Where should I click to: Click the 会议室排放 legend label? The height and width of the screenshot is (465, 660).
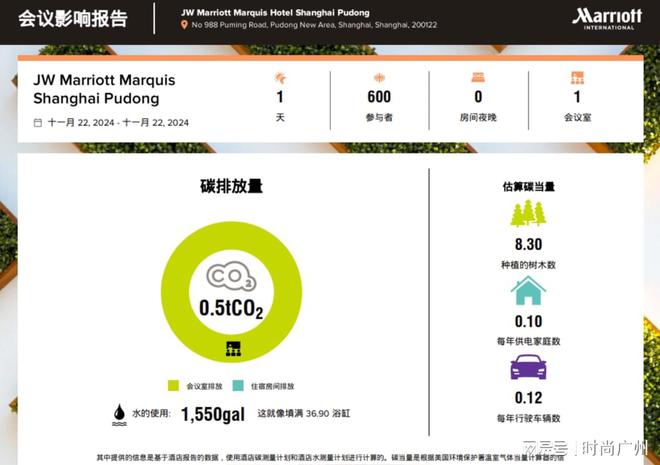pyautogui.click(x=204, y=386)
